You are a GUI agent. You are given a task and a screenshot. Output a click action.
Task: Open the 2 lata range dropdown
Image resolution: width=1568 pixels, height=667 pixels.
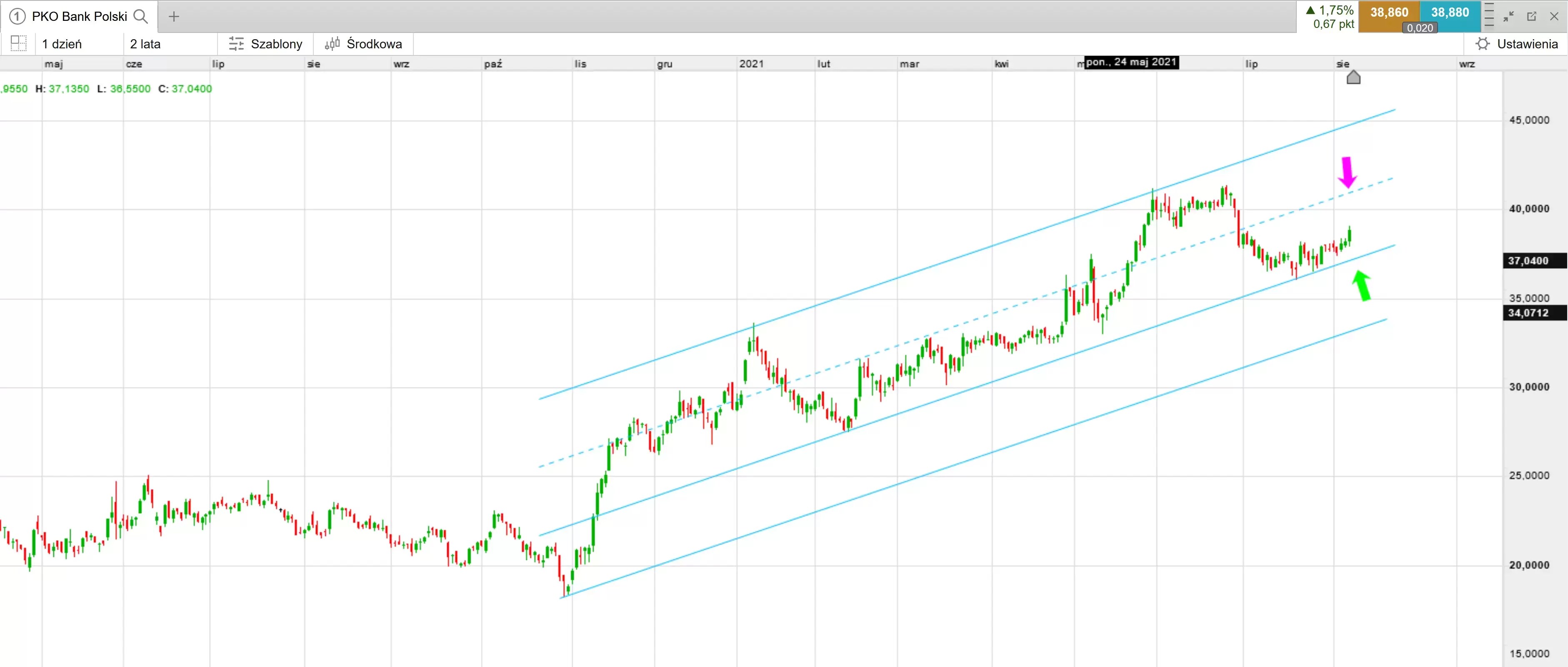(x=145, y=44)
